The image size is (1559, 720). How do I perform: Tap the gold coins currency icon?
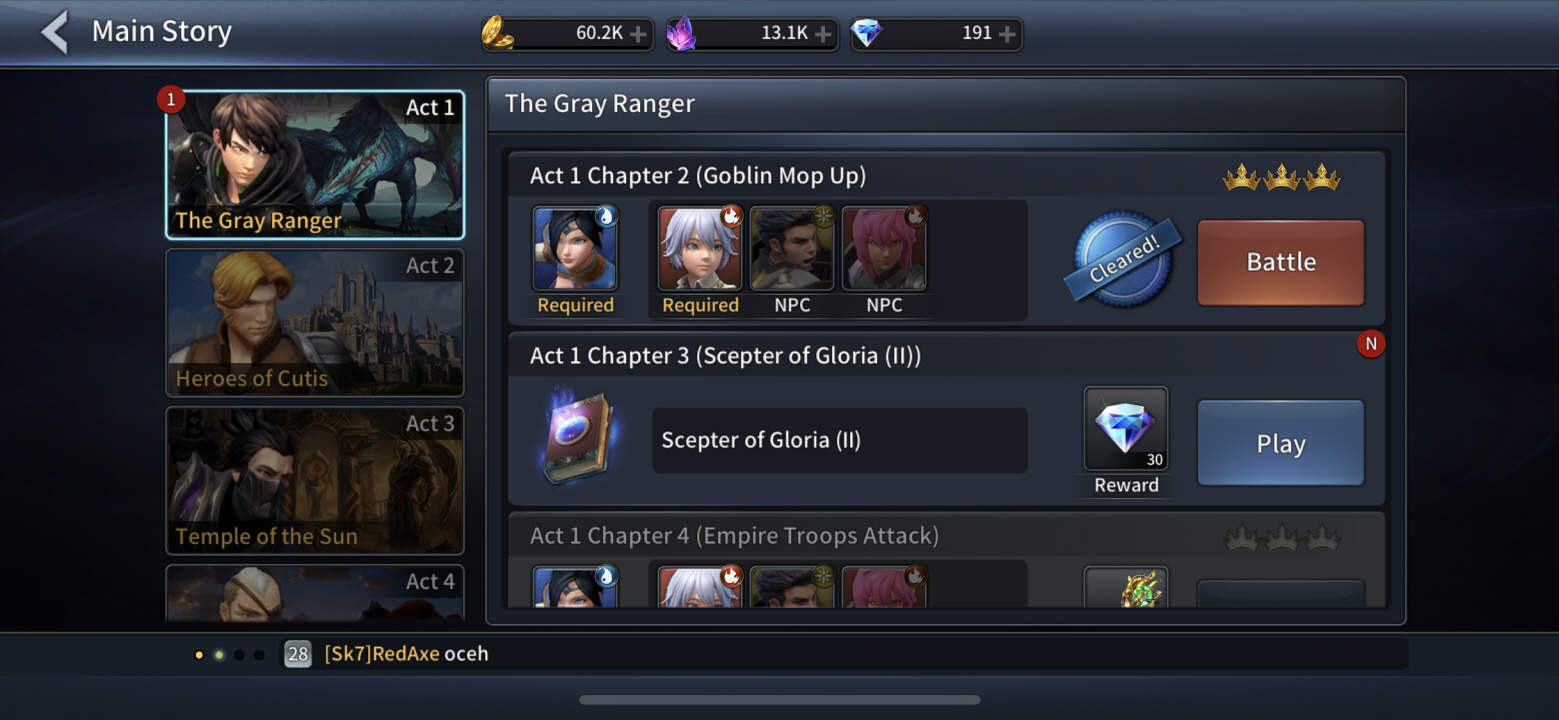click(497, 34)
